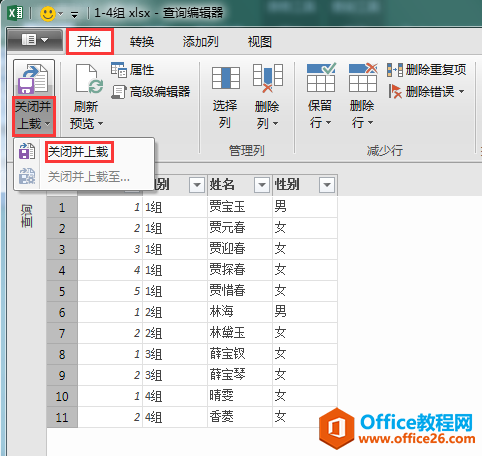Click the cell 薛宝钗
Screen dimensions: 482x456
[240, 354]
